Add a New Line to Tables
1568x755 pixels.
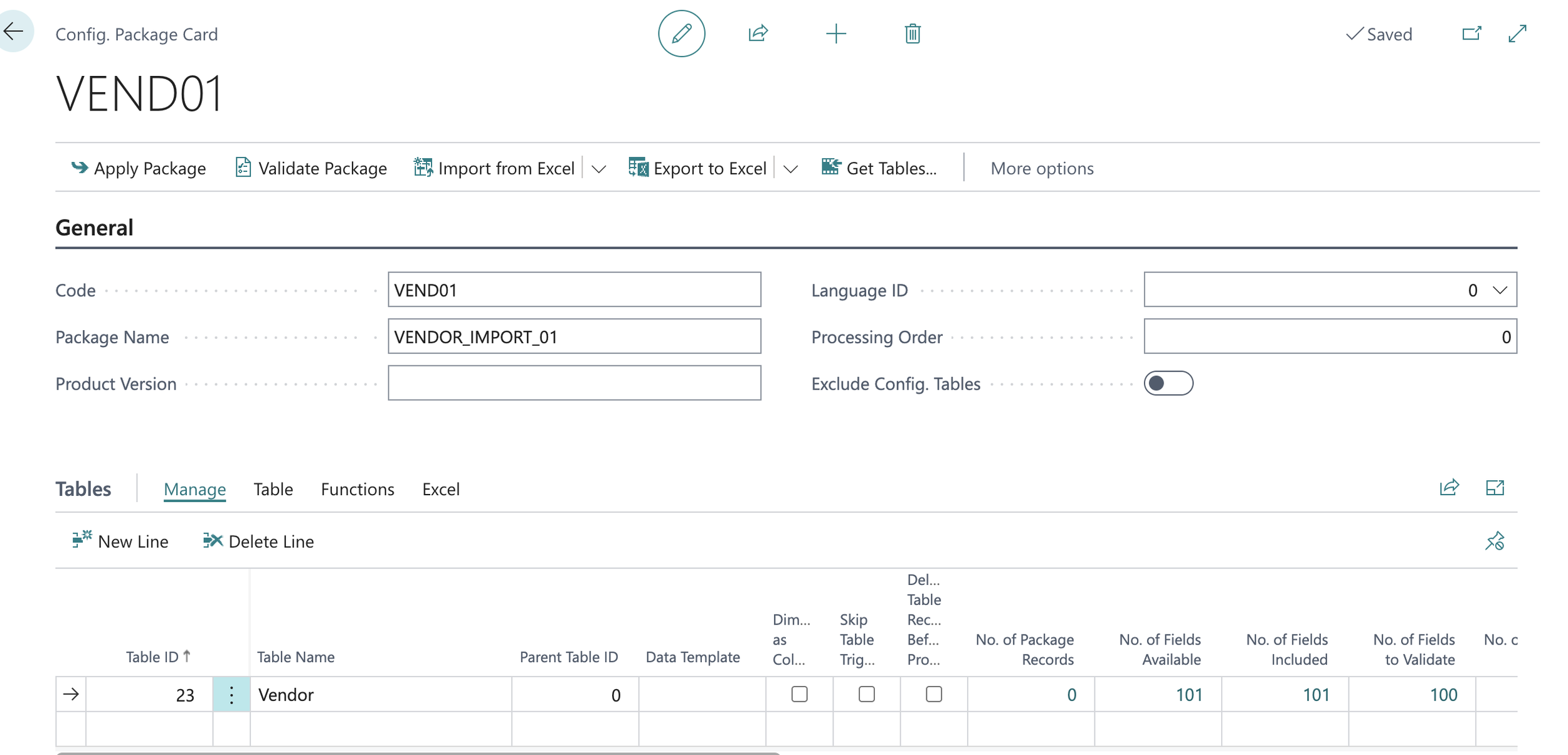pyautogui.click(x=120, y=541)
